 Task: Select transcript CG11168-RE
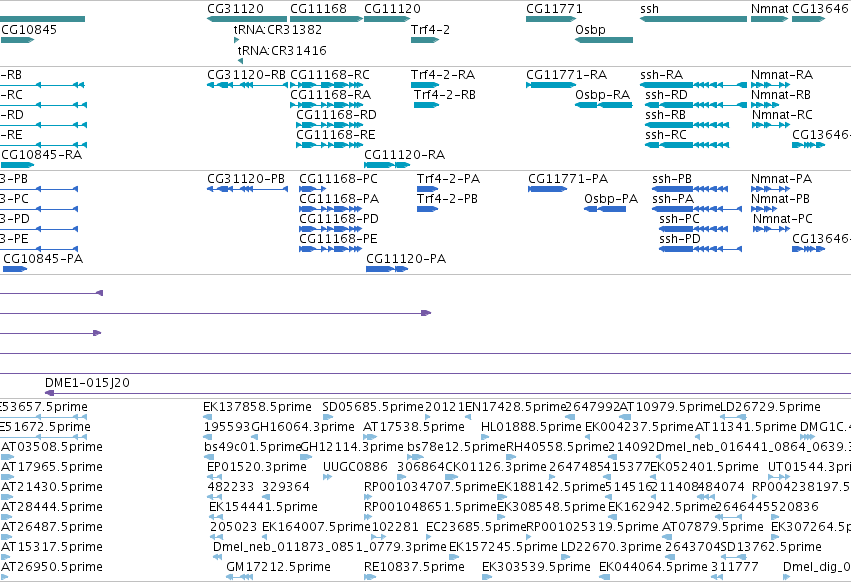pyautogui.click(x=335, y=135)
